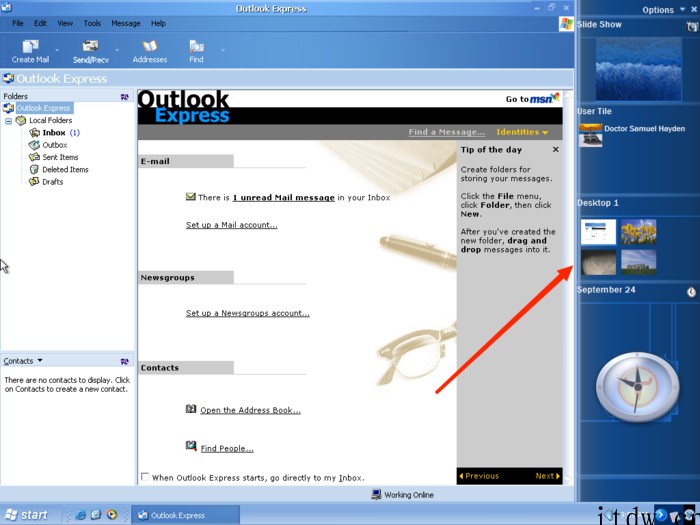
Task: Open the Addresses book icon
Action: point(150,47)
